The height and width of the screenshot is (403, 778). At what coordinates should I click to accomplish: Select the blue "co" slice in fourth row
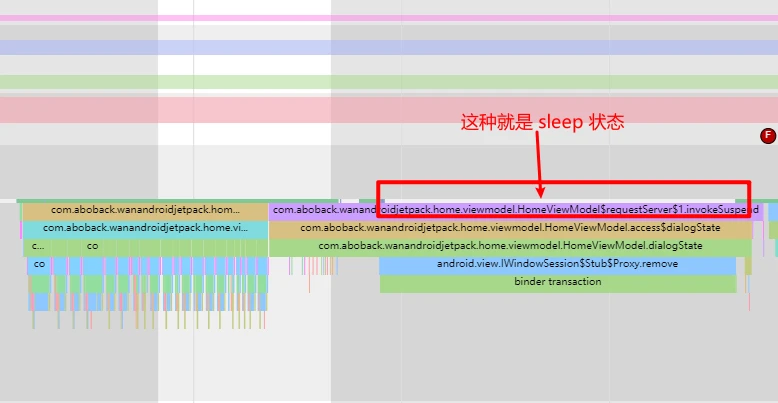click(x=39, y=264)
